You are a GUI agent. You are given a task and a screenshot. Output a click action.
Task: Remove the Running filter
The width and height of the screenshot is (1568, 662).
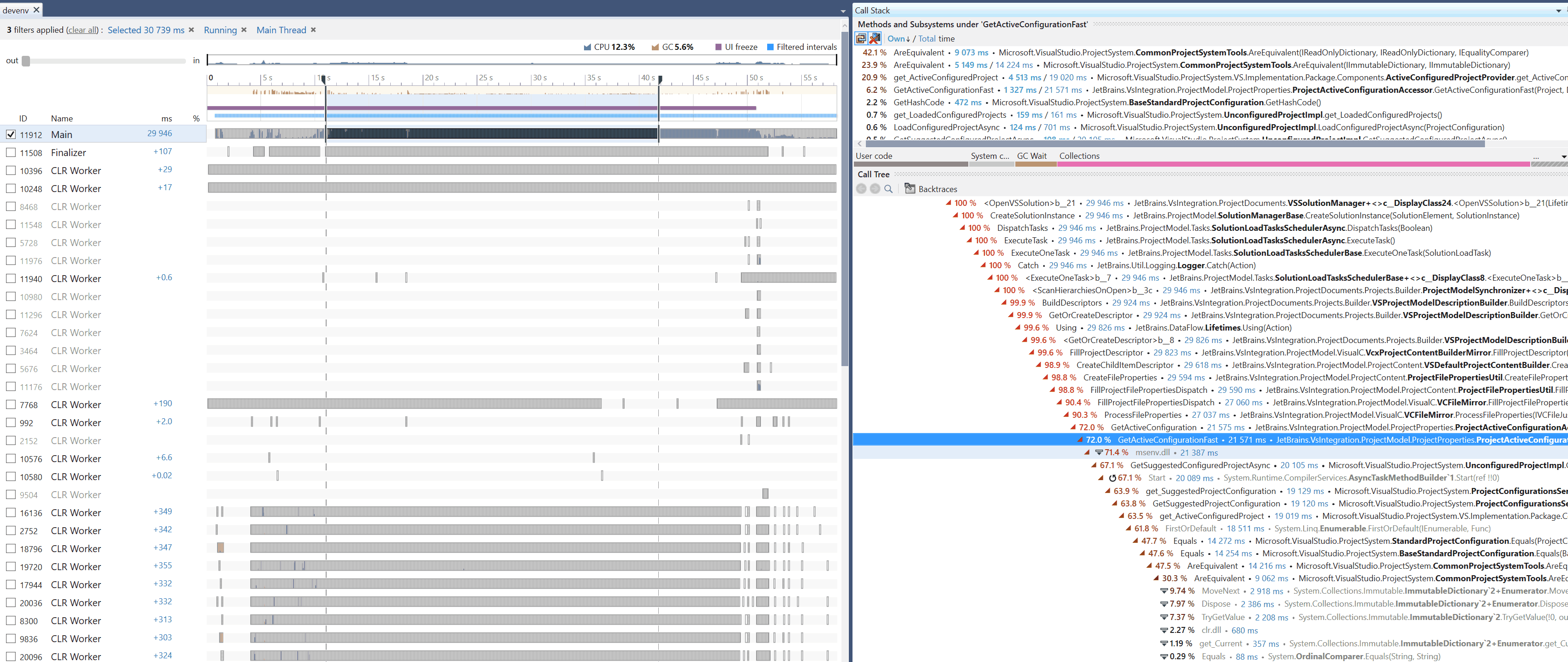[244, 30]
